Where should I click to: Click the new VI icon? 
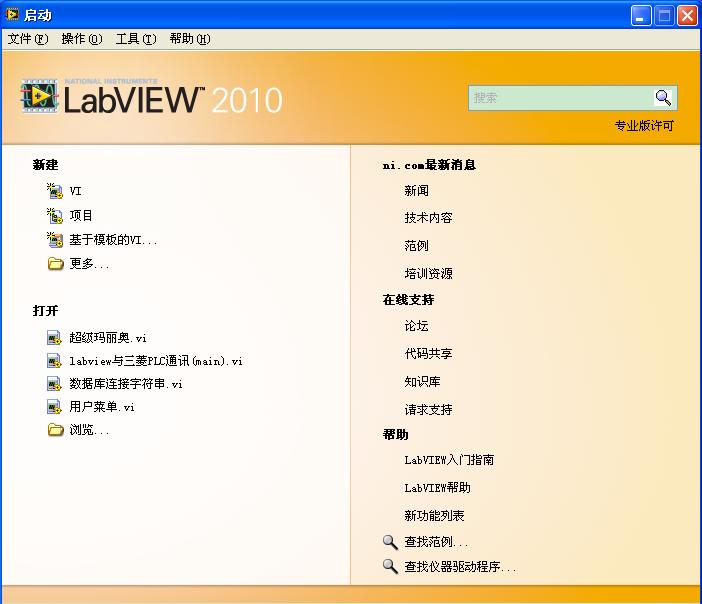tap(55, 190)
